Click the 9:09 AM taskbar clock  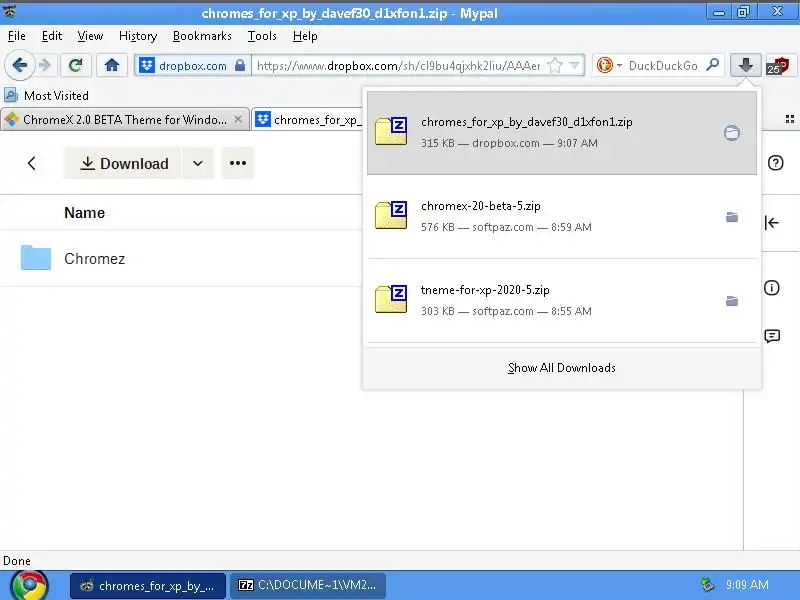pyautogui.click(x=747, y=585)
